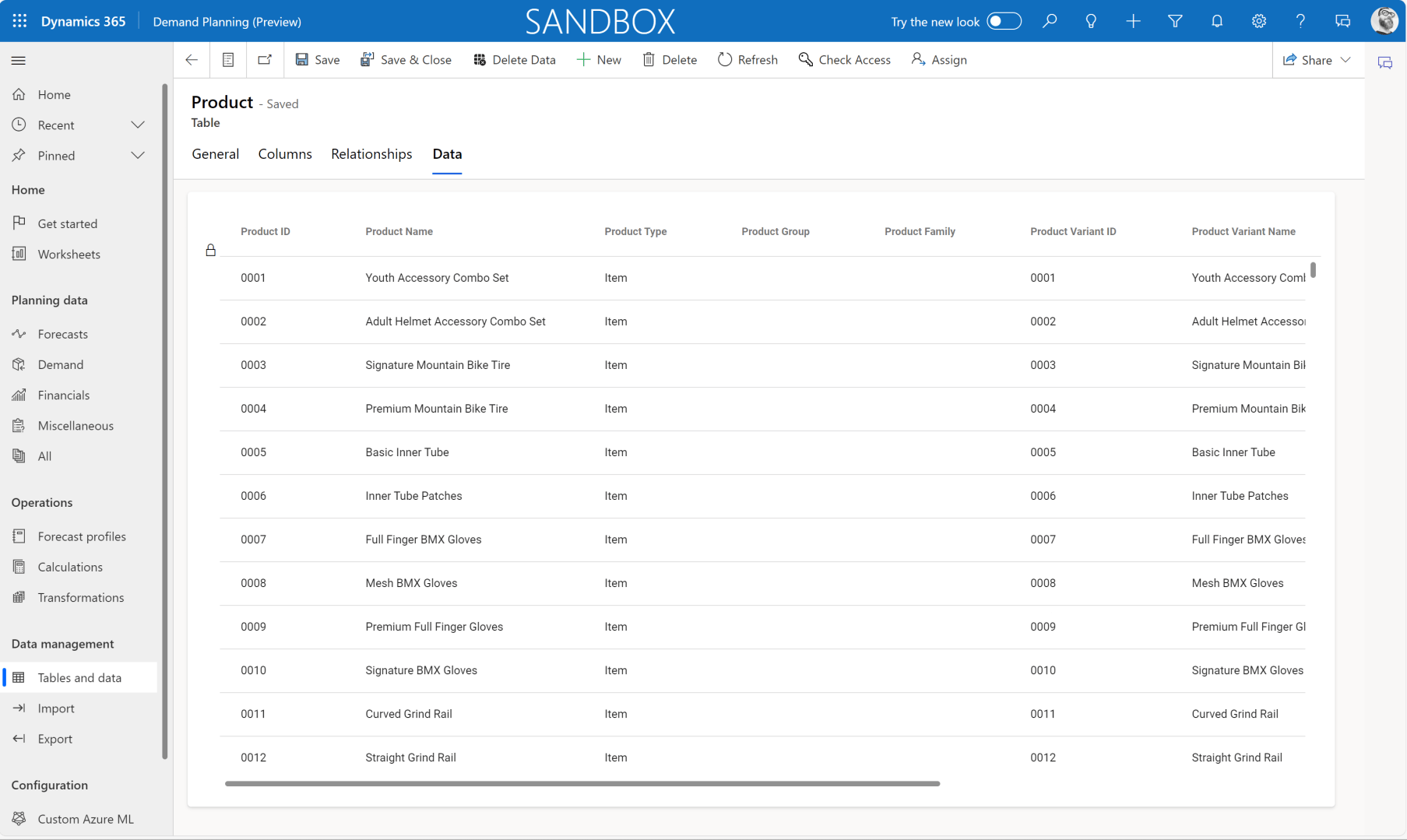Viewport: 1407px width, 840px height.
Task: Click the horizontal scrollbar below the table
Action: point(582,783)
